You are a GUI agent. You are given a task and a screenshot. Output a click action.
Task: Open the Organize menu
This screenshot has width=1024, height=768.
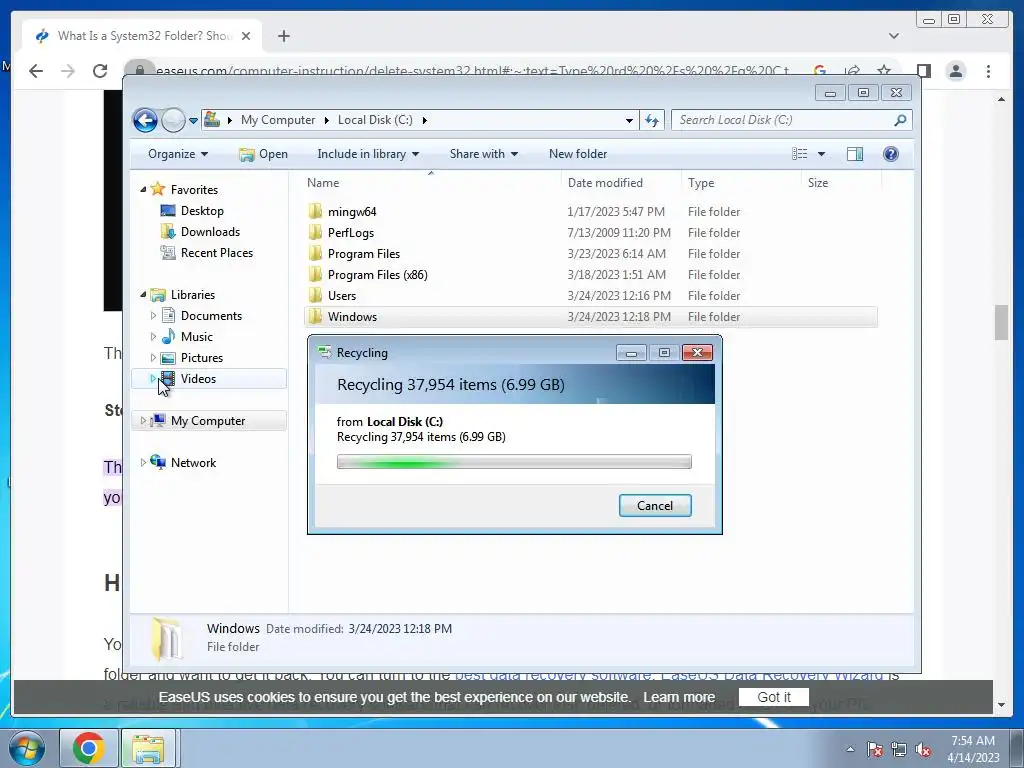(178, 154)
